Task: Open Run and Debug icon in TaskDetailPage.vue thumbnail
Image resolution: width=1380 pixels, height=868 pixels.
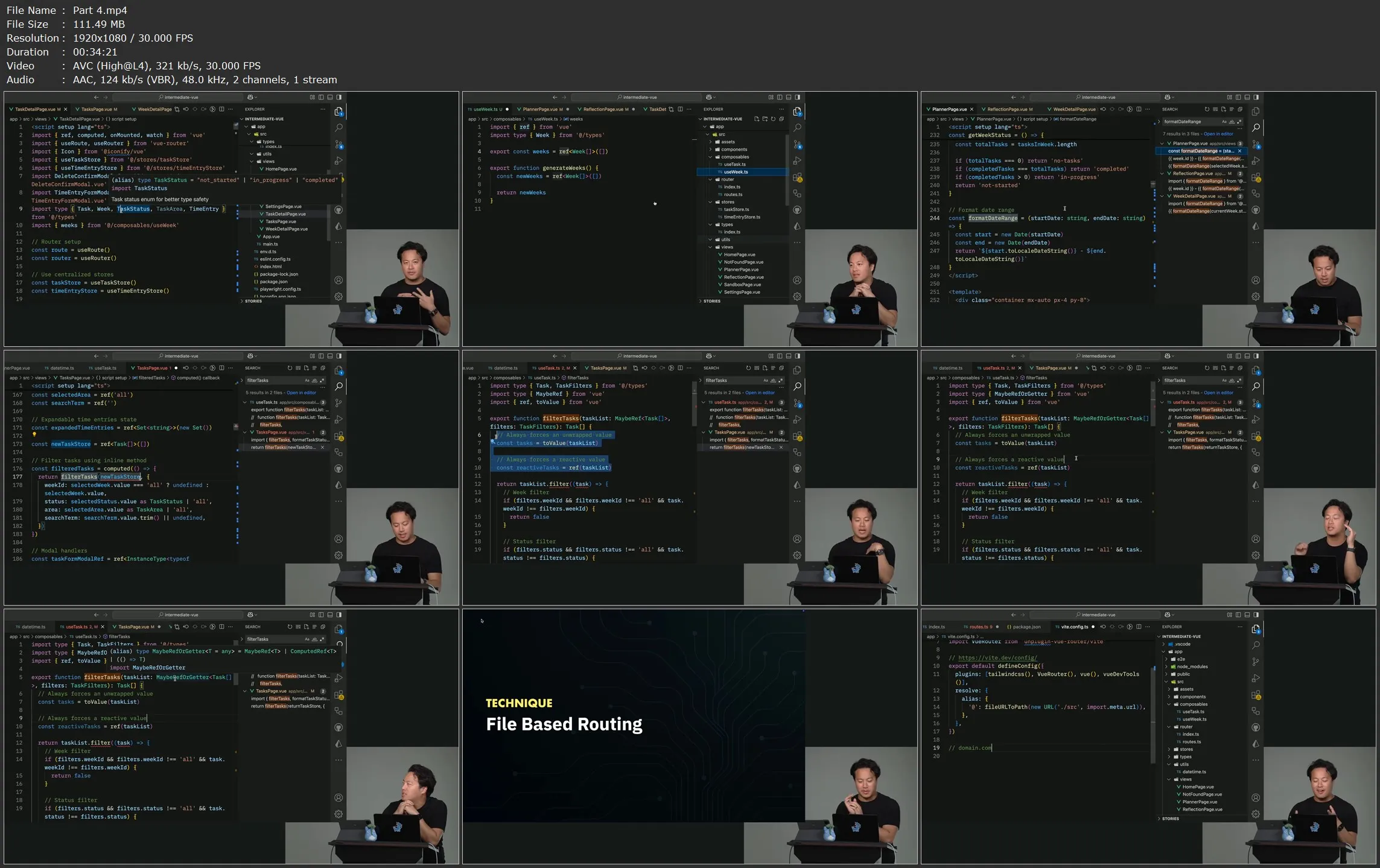Action: click(339, 161)
